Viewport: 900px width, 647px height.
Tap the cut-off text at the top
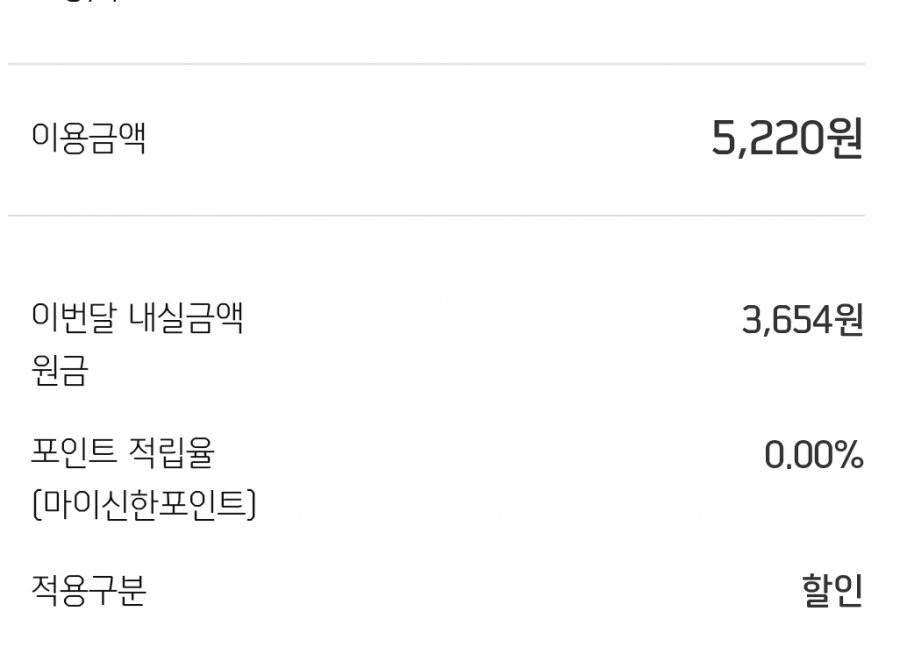pos(92,2)
